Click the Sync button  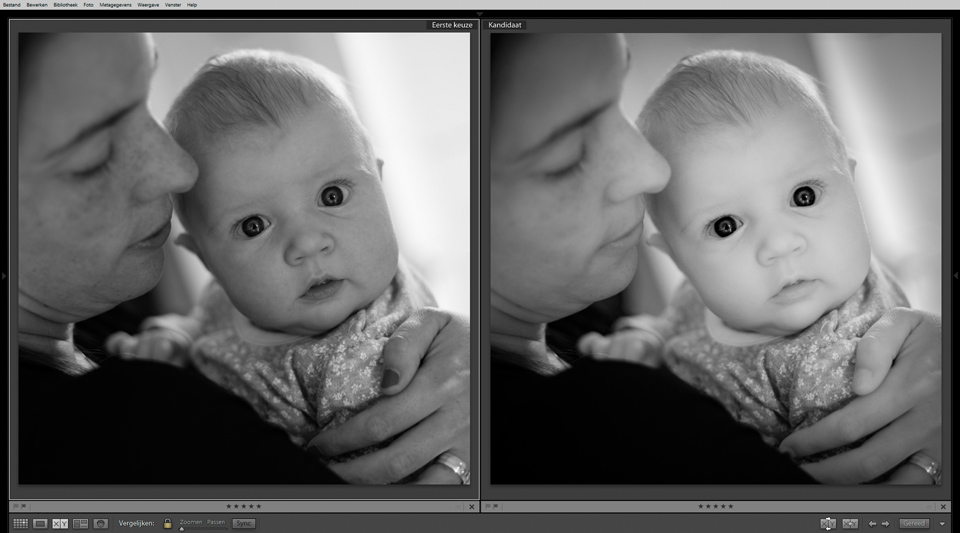[244, 523]
